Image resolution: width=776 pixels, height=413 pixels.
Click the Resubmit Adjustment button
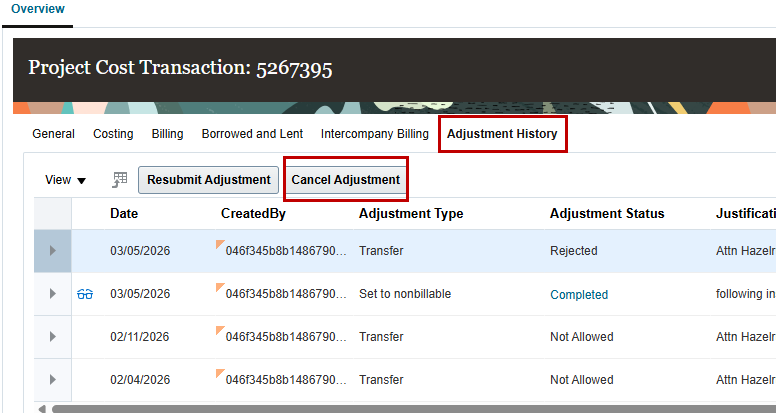[x=208, y=180]
